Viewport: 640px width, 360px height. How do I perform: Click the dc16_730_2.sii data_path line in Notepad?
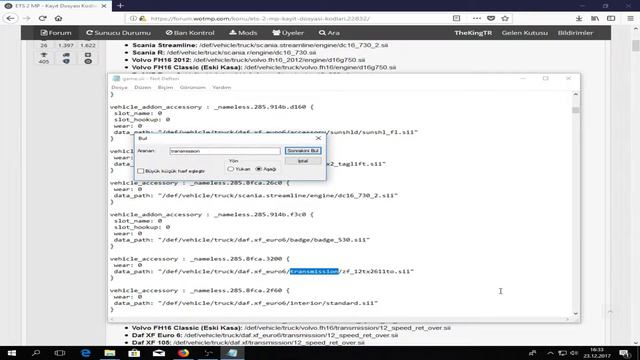[x=256, y=196]
